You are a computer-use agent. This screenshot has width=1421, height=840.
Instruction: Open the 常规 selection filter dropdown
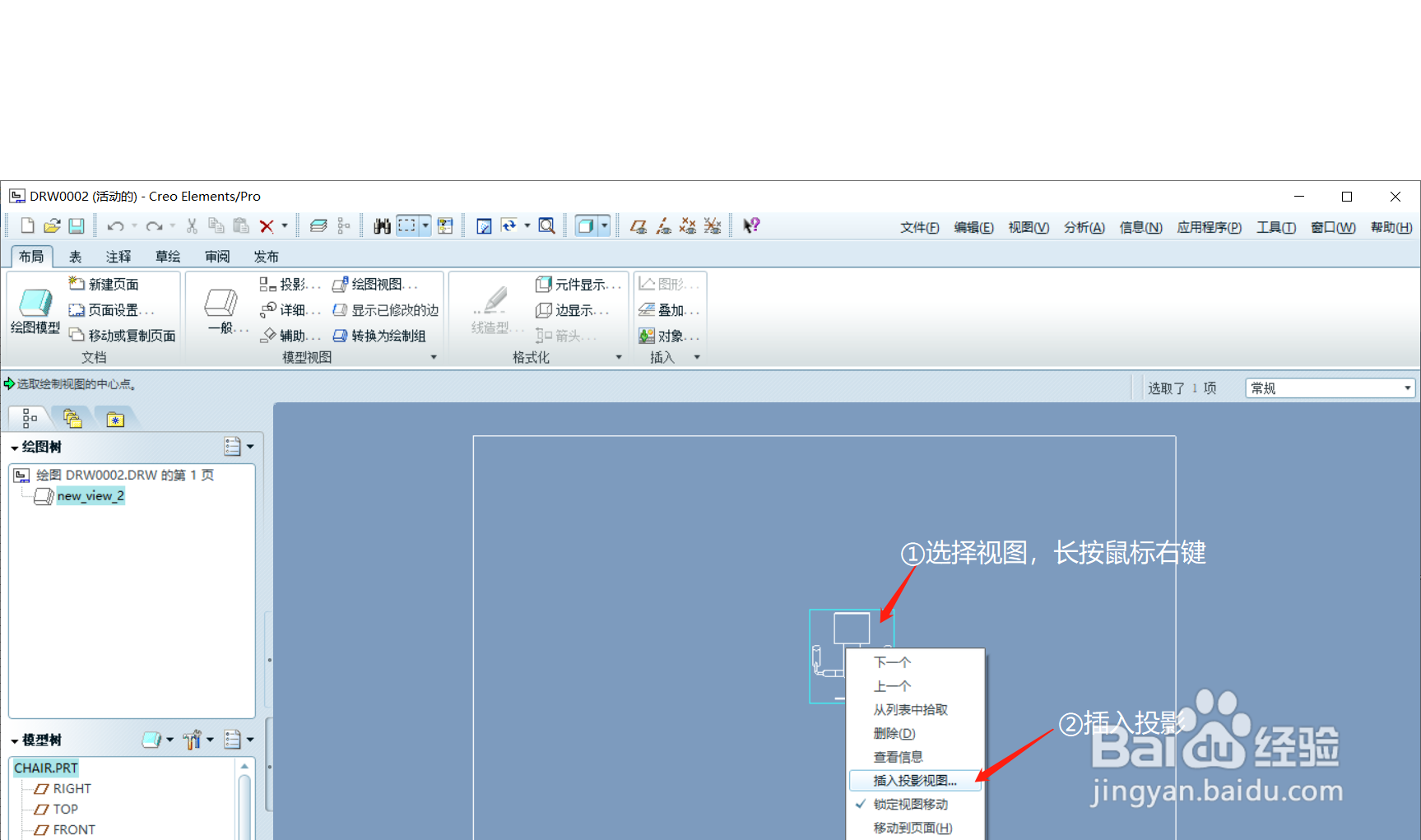click(1407, 387)
